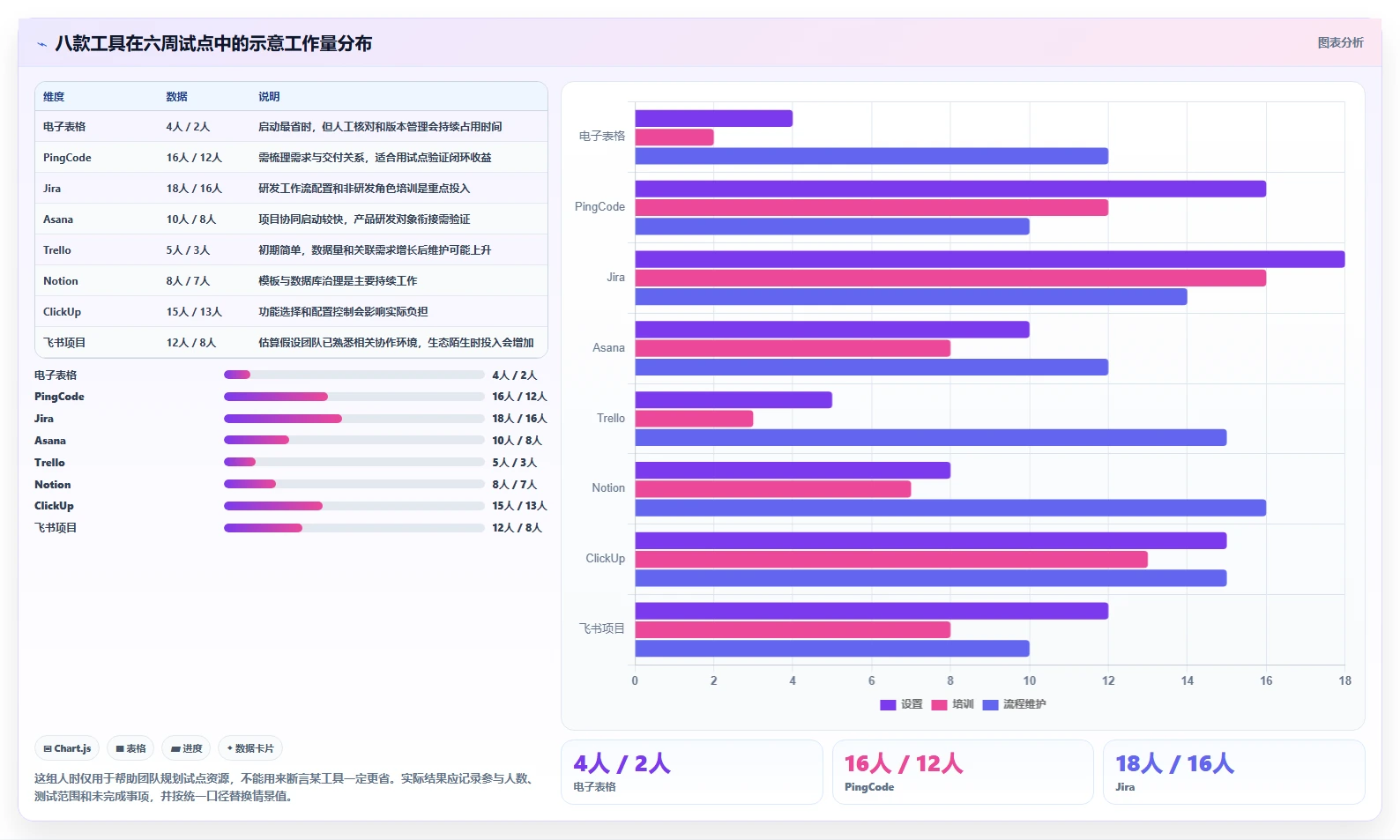Viewport: 1400px width, 840px height.
Task: Click the Jira stat card showing 18人 / 16人
Action: click(1234, 772)
